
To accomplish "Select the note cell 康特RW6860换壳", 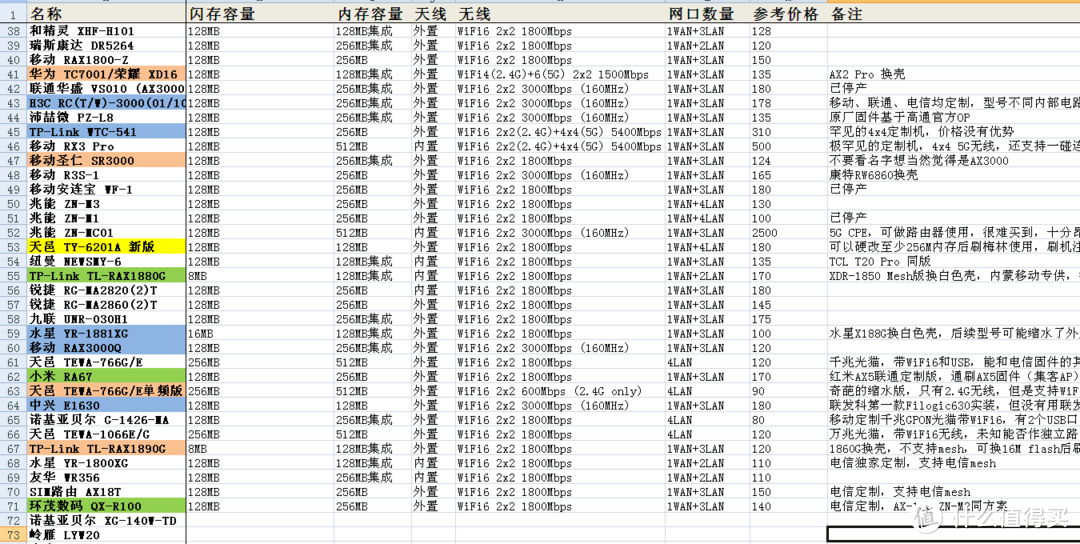I will coord(953,175).
